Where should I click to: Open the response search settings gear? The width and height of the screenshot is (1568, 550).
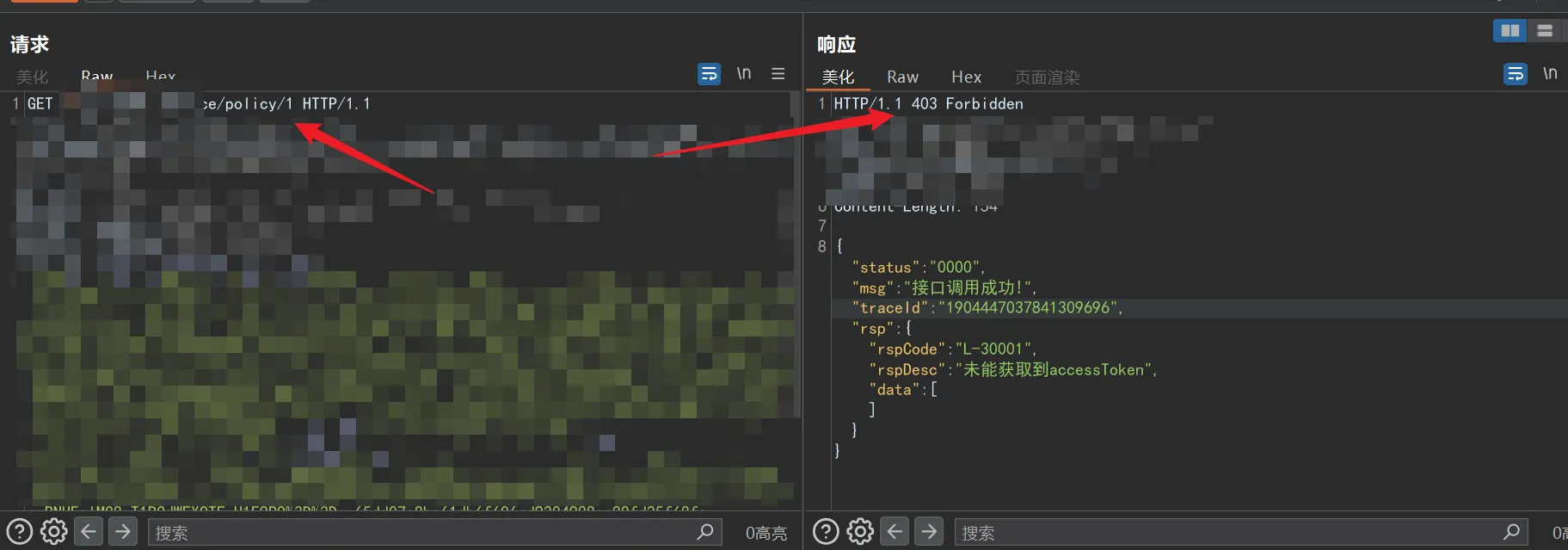tap(860, 532)
